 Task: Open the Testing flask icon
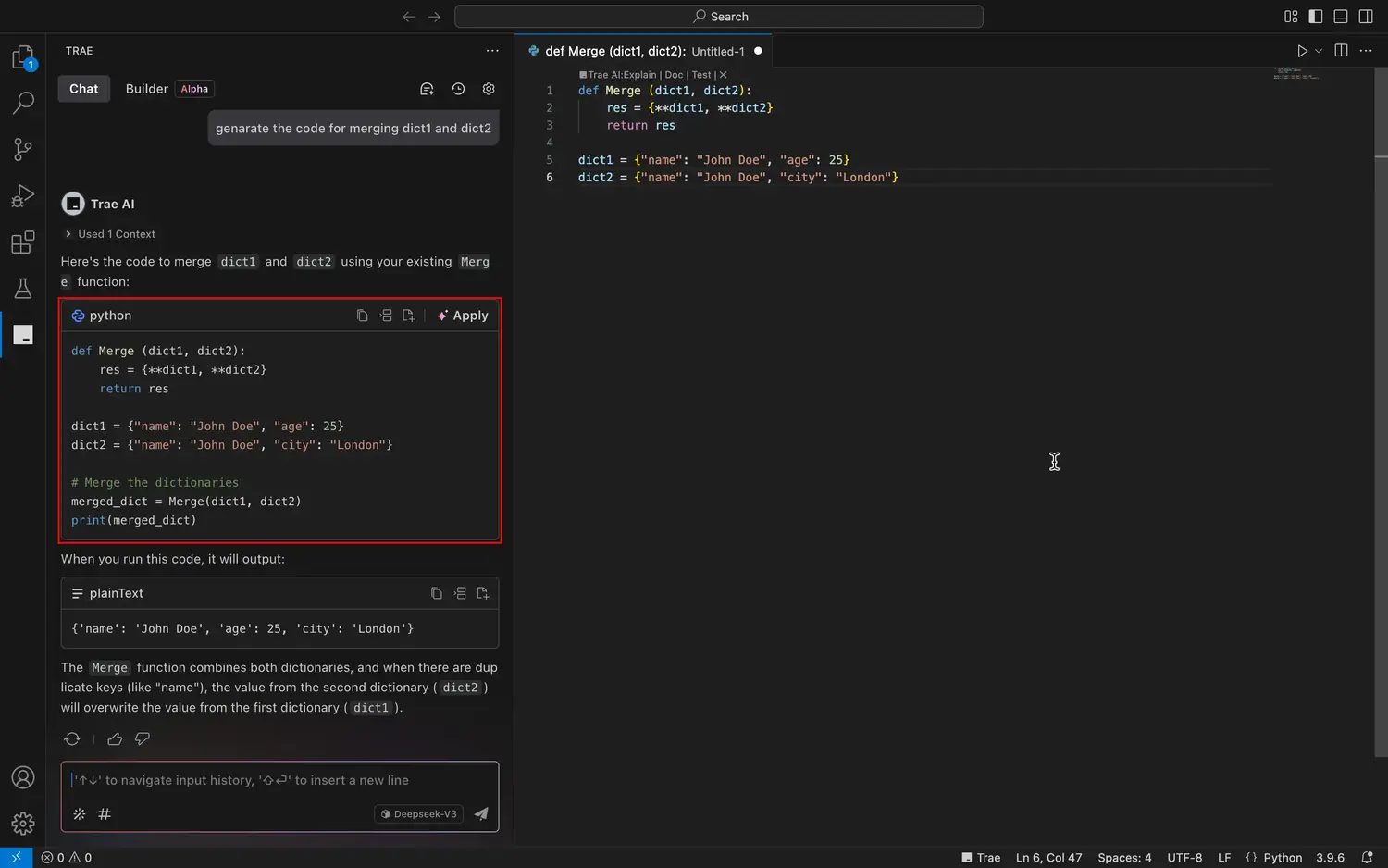click(x=23, y=289)
